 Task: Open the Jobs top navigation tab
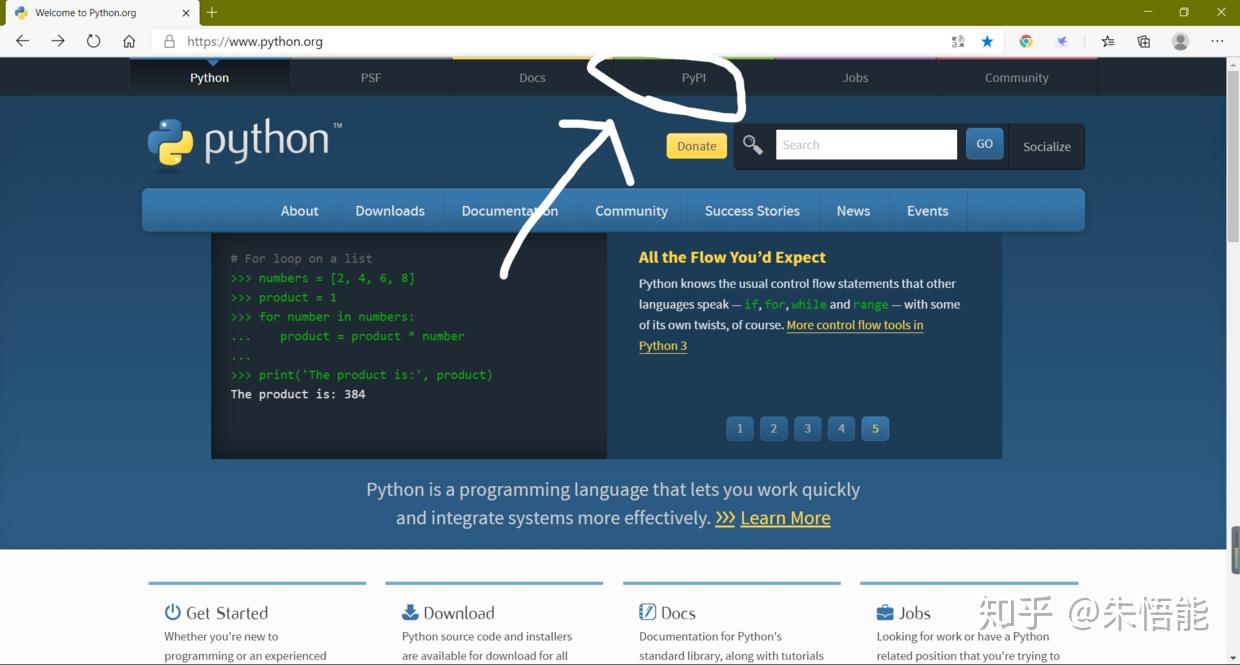point(855,77)
